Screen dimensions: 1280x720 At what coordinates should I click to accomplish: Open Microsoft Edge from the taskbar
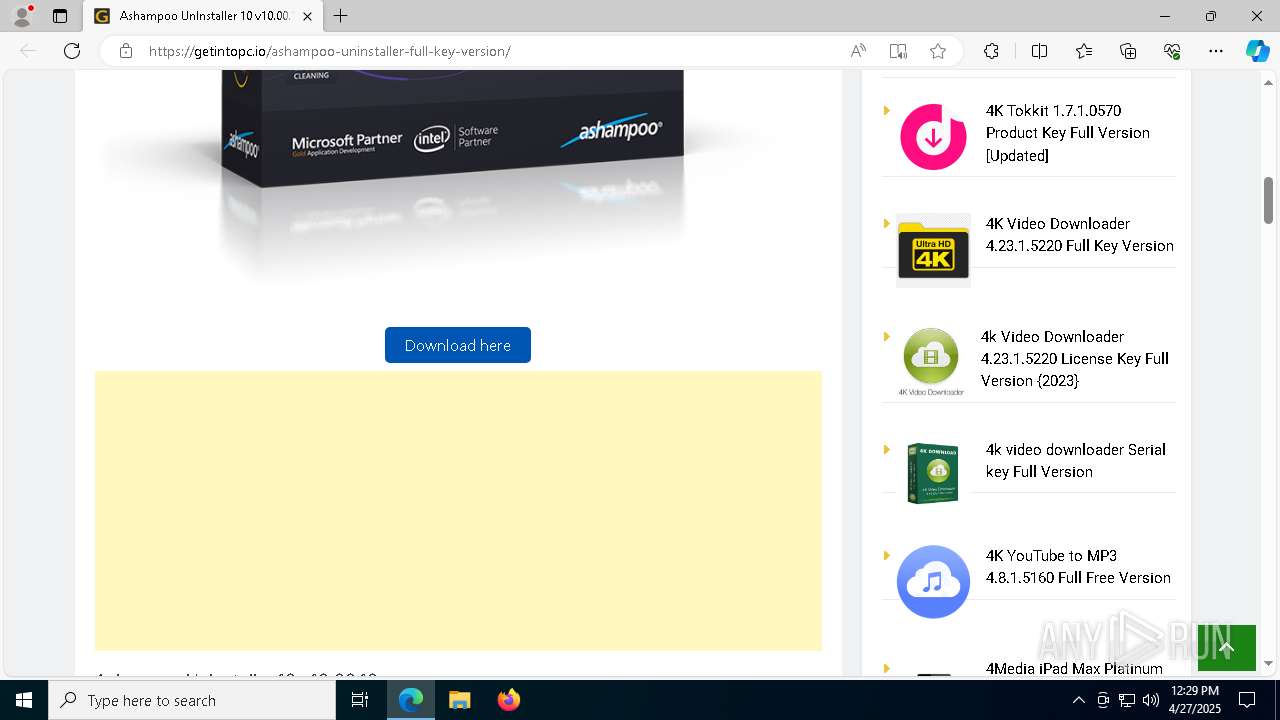click(x=411, y=700)
